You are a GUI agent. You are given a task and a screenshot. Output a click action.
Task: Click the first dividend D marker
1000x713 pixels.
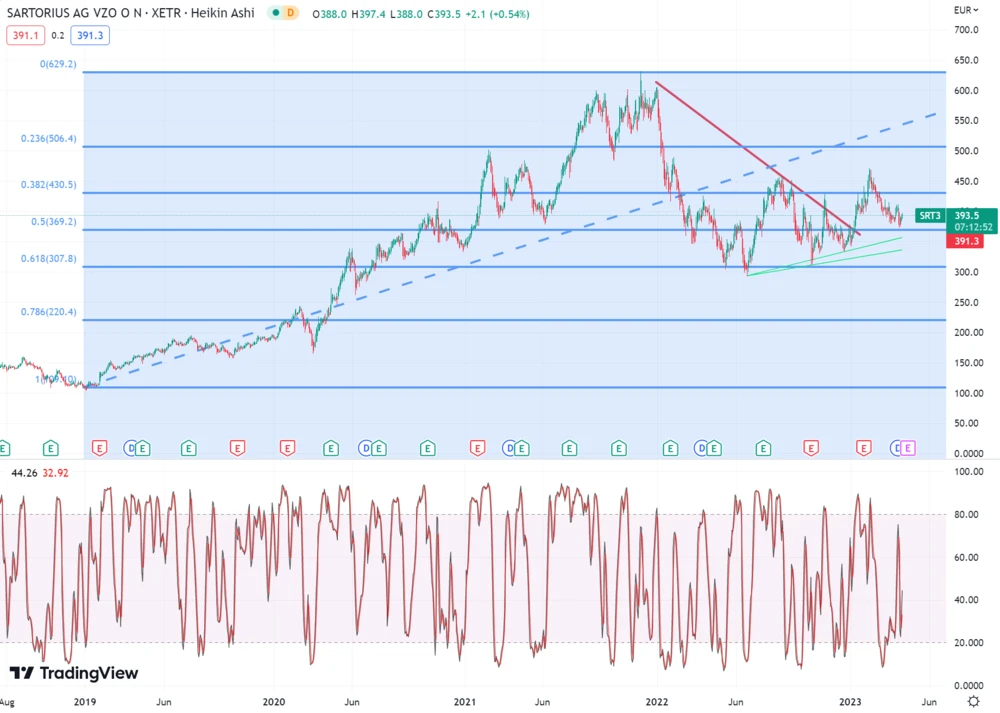click(x=131, y=448)
